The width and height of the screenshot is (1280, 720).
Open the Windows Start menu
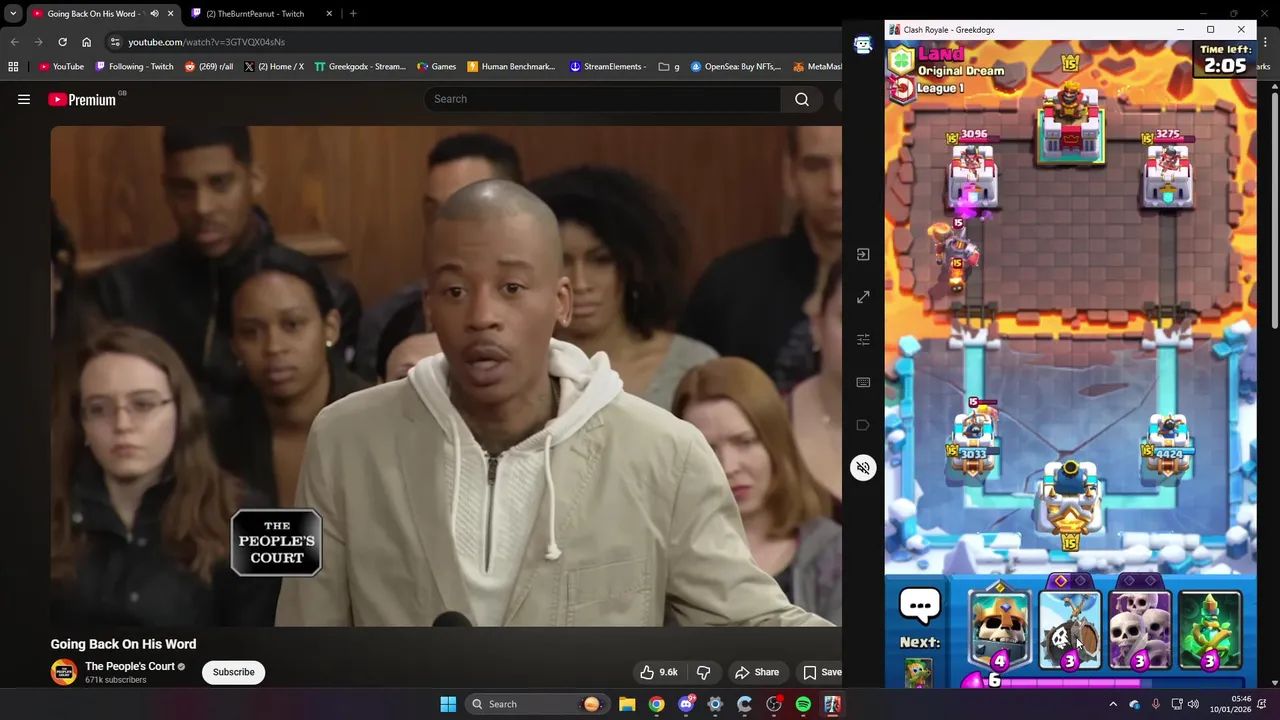pos(448,704)
